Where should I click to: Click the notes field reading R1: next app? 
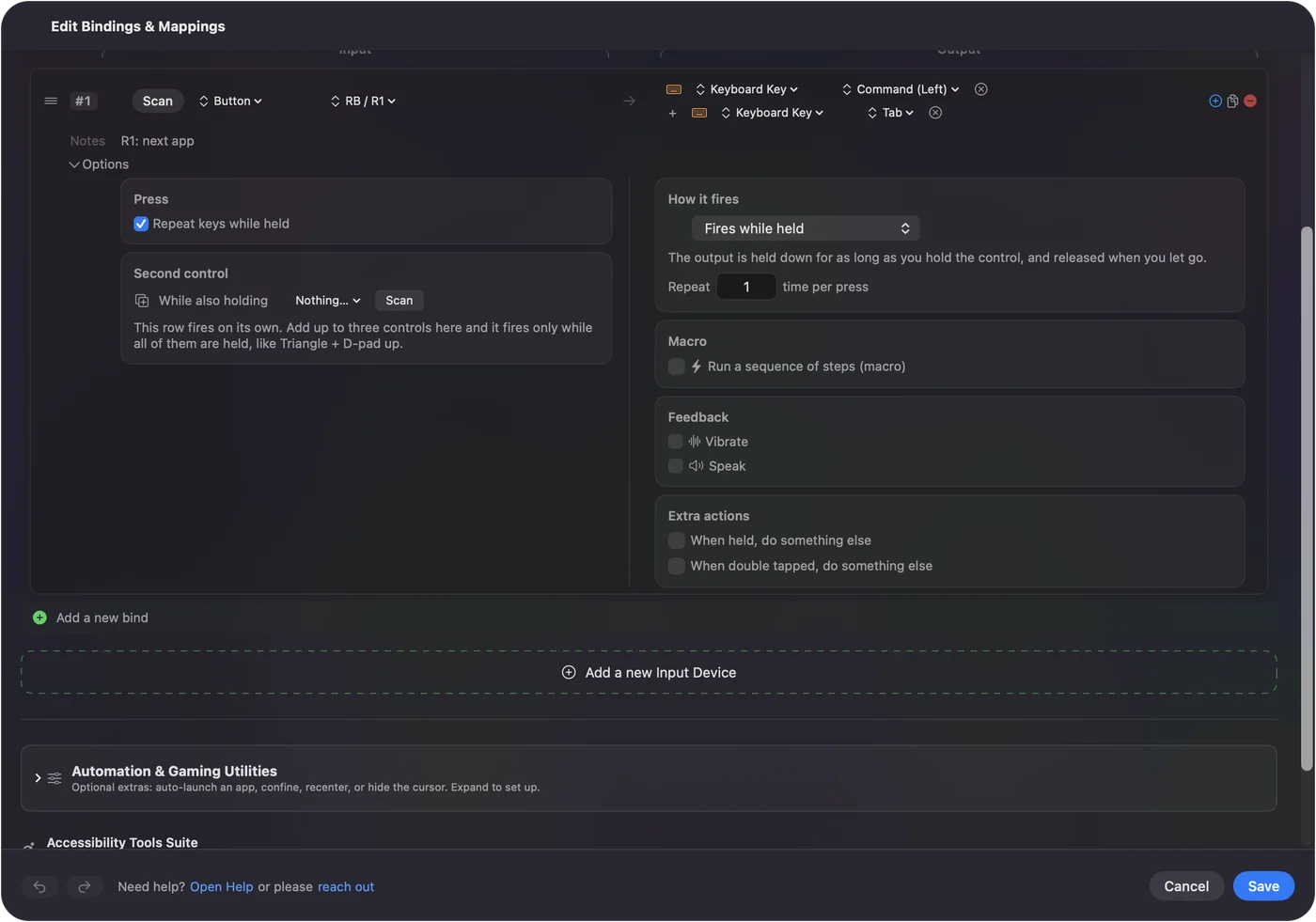(x=158, y=141)
